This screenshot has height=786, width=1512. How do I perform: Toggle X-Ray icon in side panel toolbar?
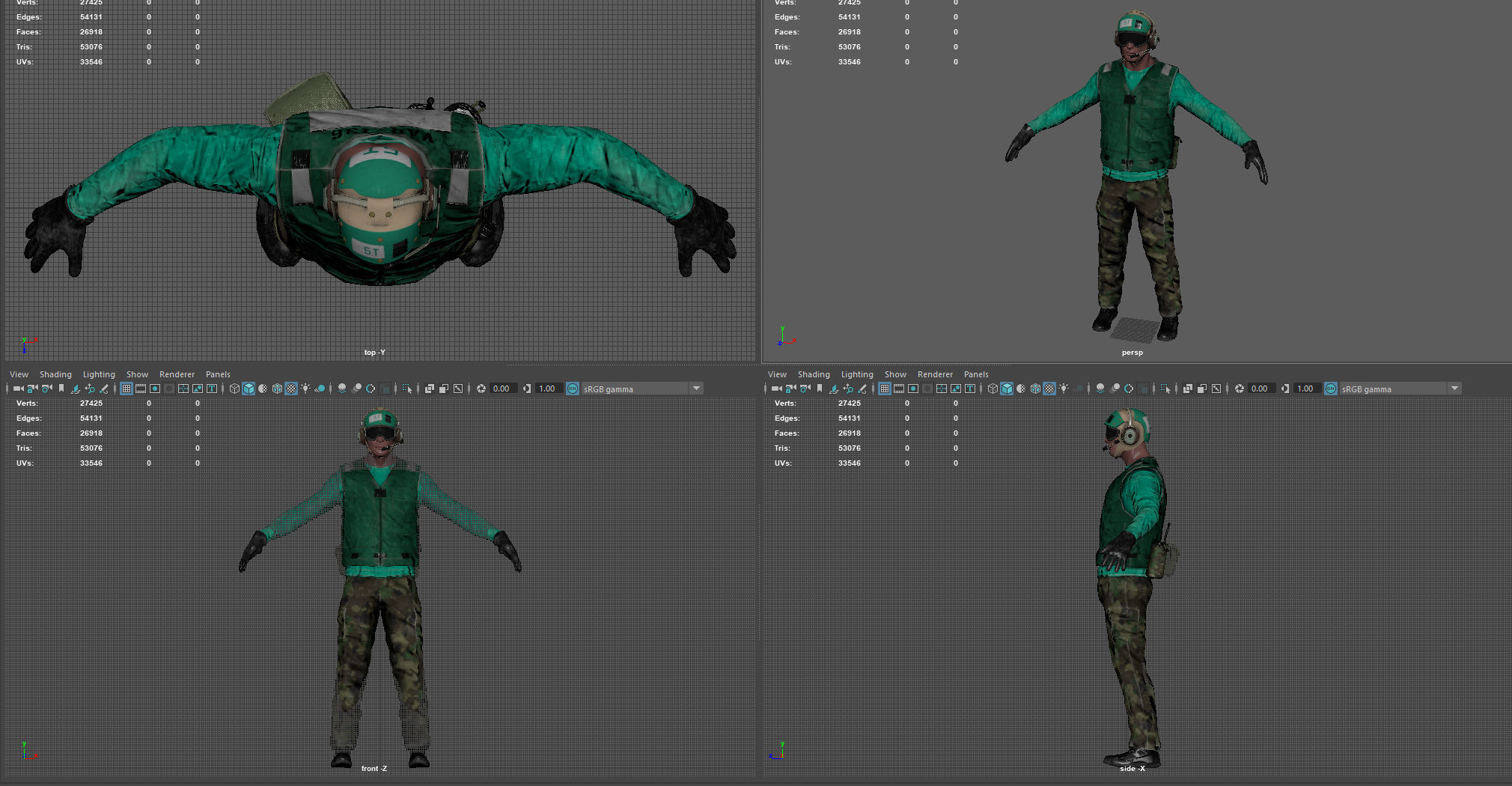1188,389
